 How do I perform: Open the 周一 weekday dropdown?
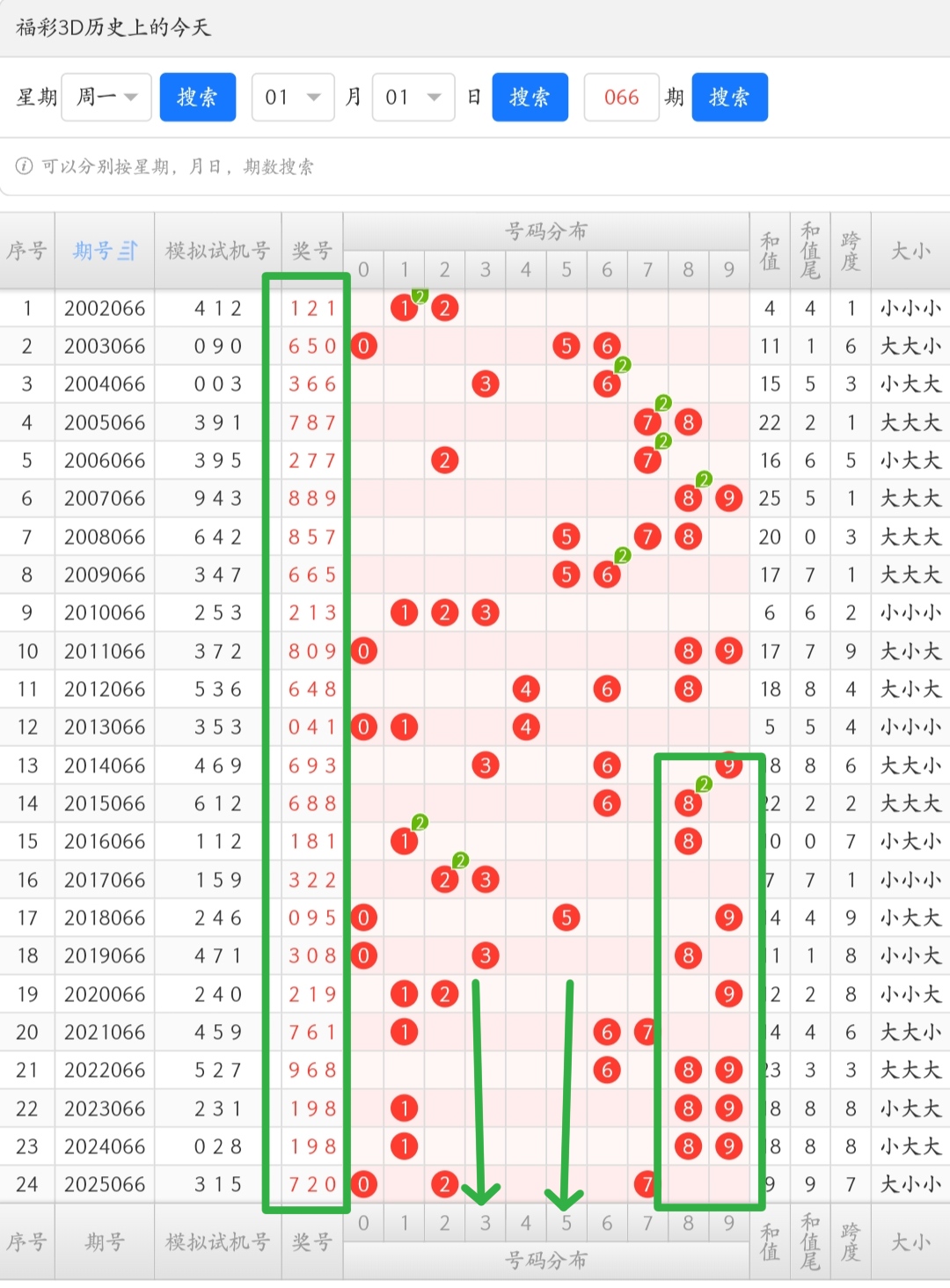(106, 97)
